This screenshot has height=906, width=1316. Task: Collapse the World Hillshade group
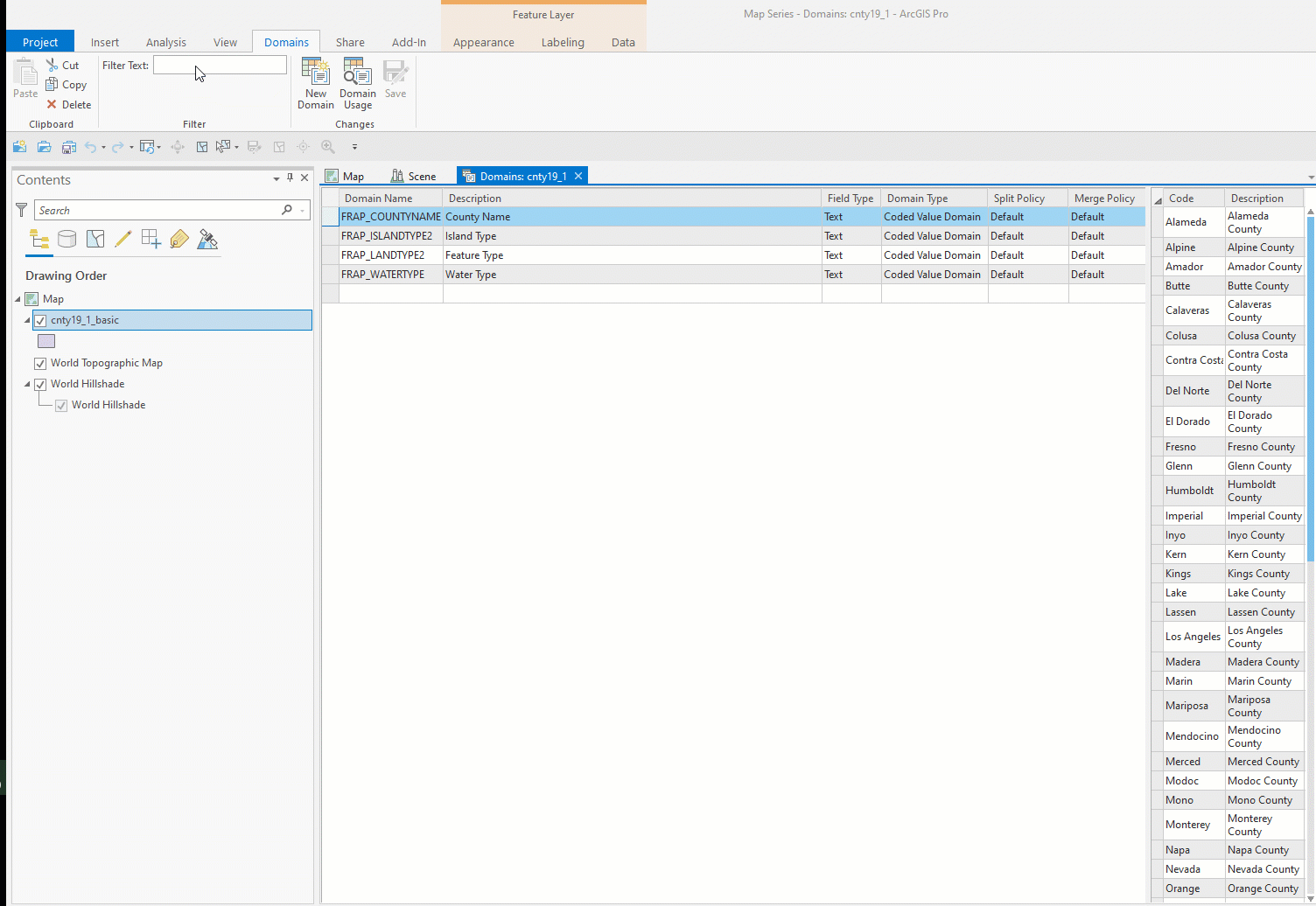[x=27, y=384]
